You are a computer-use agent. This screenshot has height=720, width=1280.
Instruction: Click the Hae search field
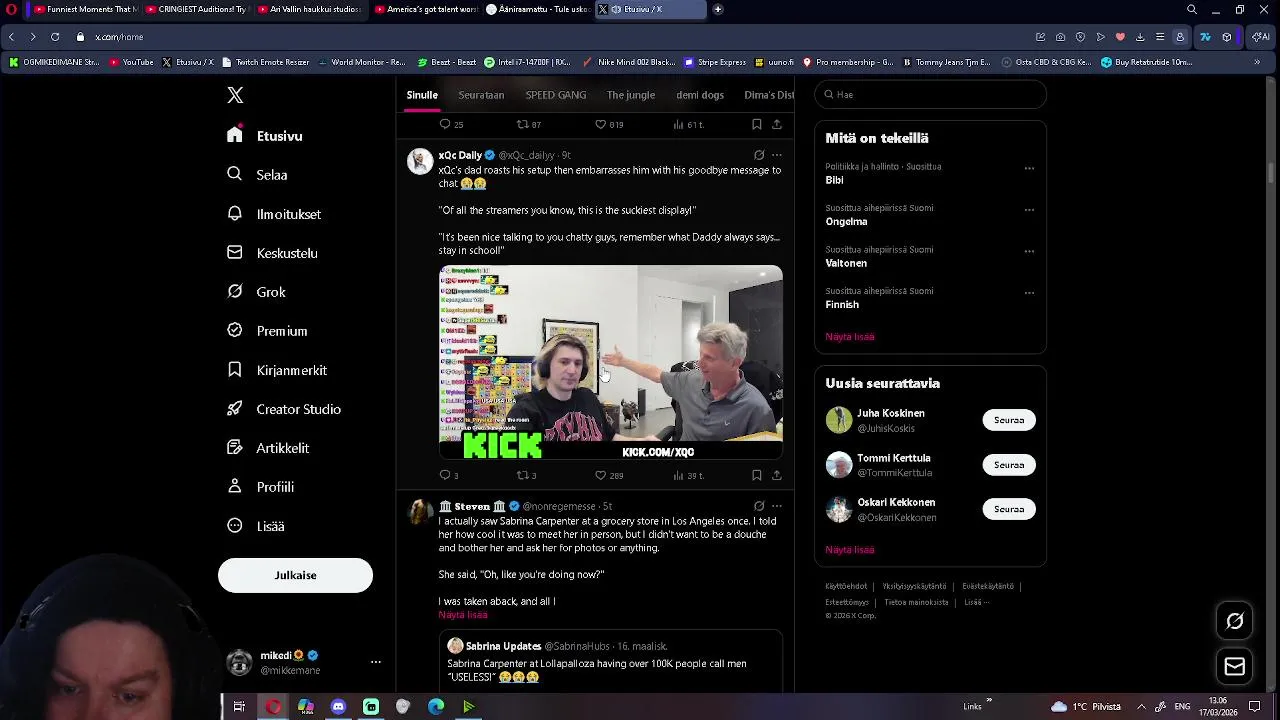tap(930, 94)
